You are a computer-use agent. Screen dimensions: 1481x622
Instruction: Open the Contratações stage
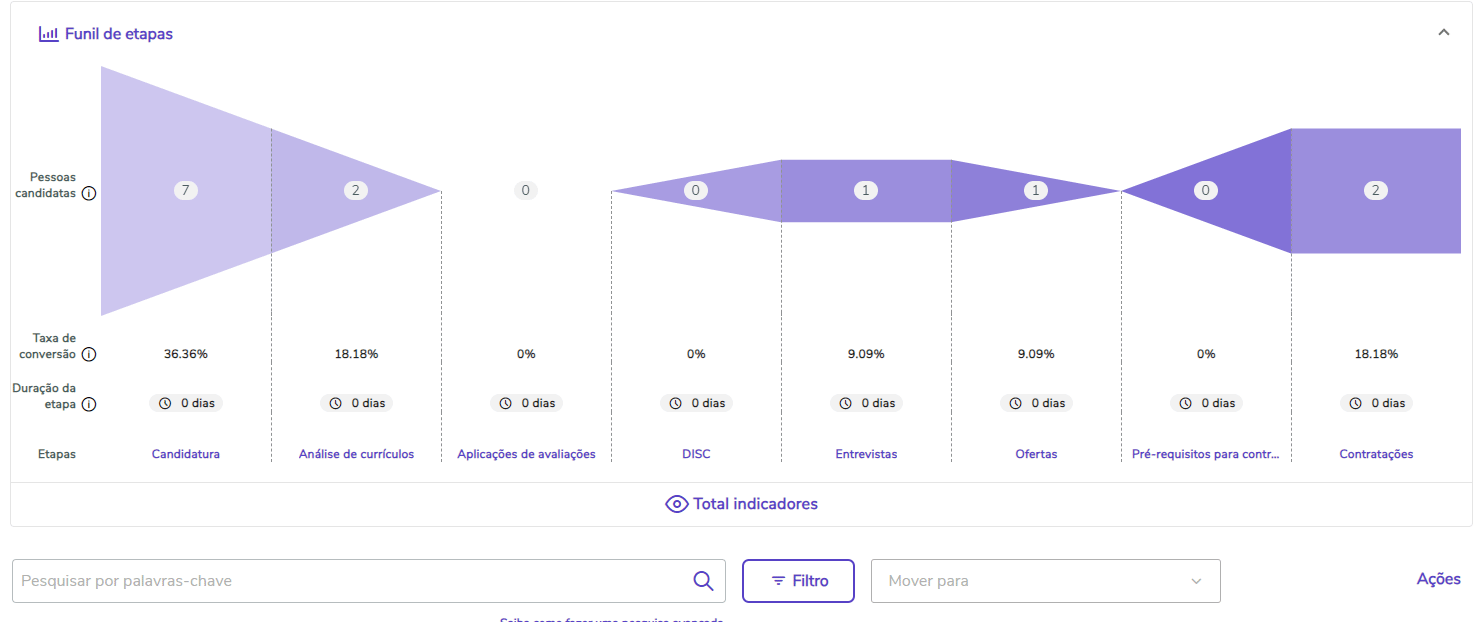(x=1376, y=454)
